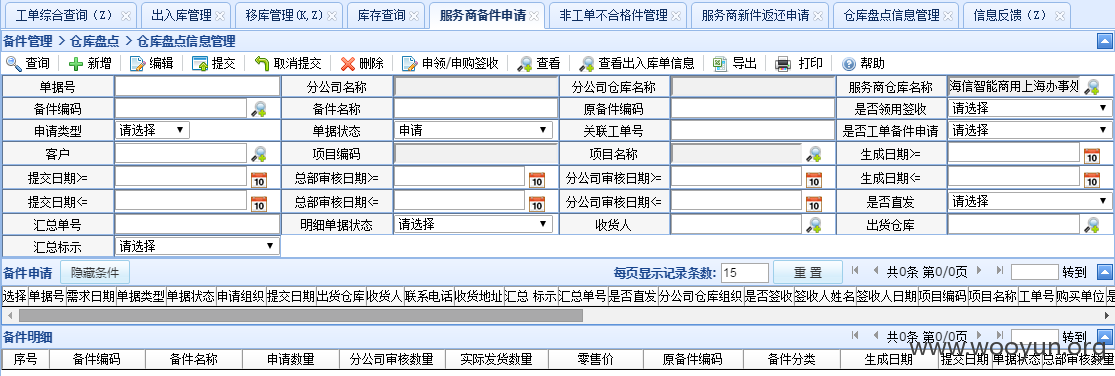
Task: Click the 删除 delete toolbar button
Action: coord(362,64)
